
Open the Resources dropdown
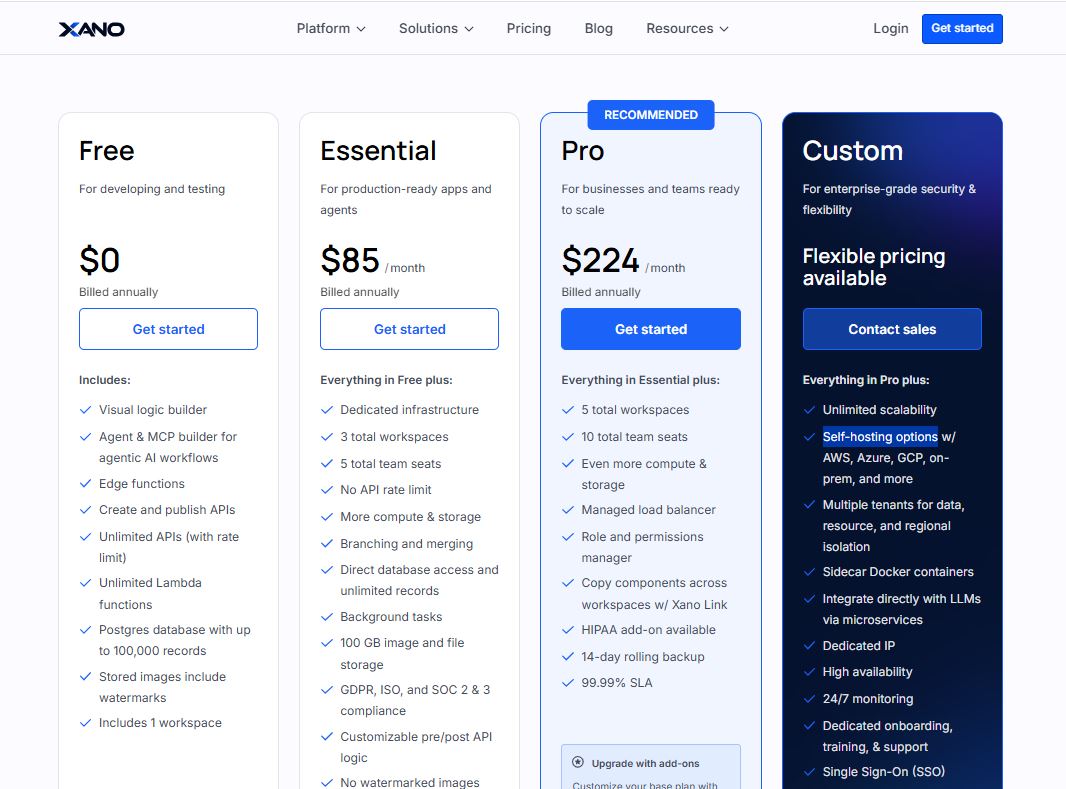pyautogui.click(x=687, y=29)
